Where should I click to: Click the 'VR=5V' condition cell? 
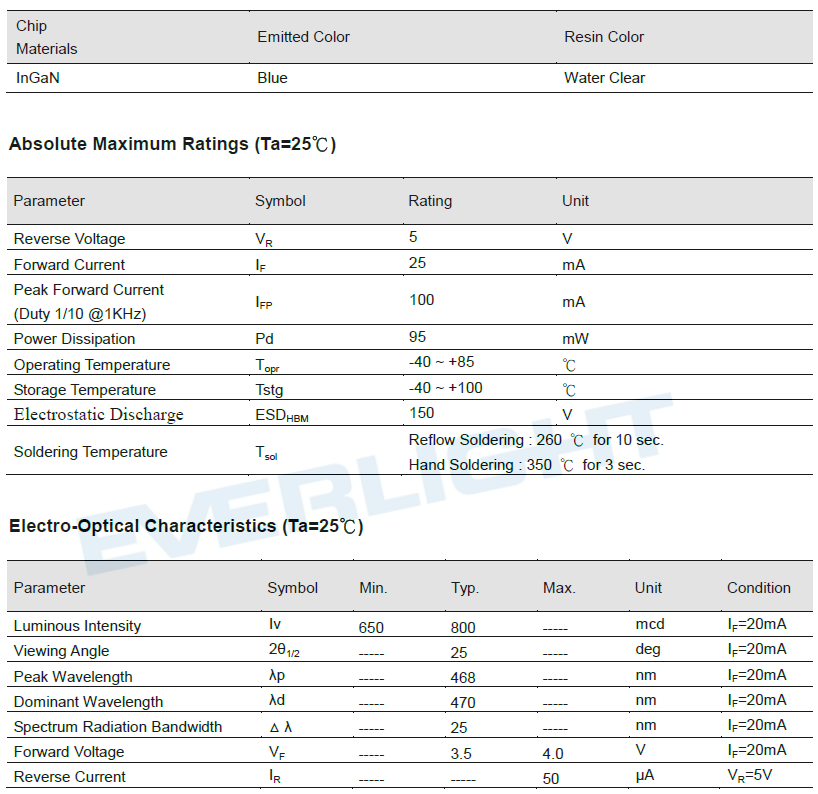pyautogui.click(x=750, y=776)
